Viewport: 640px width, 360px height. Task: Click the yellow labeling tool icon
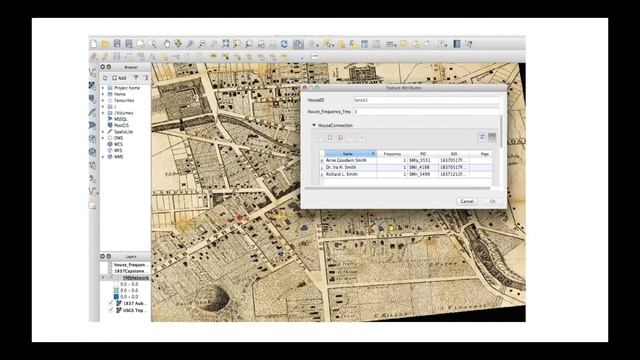(x=213, y=57)
